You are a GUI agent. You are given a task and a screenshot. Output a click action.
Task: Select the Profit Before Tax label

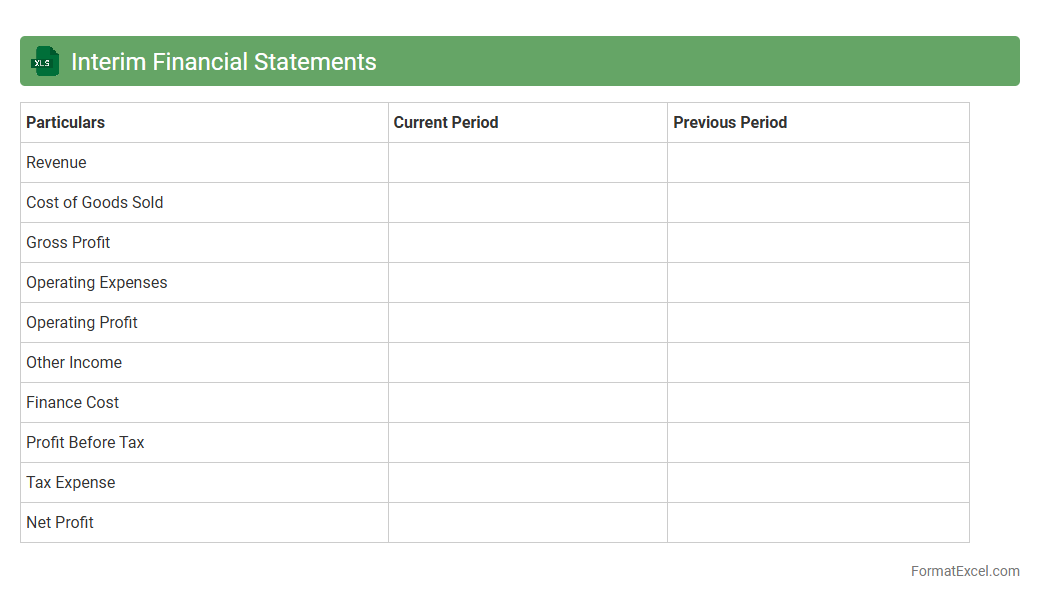85,443
